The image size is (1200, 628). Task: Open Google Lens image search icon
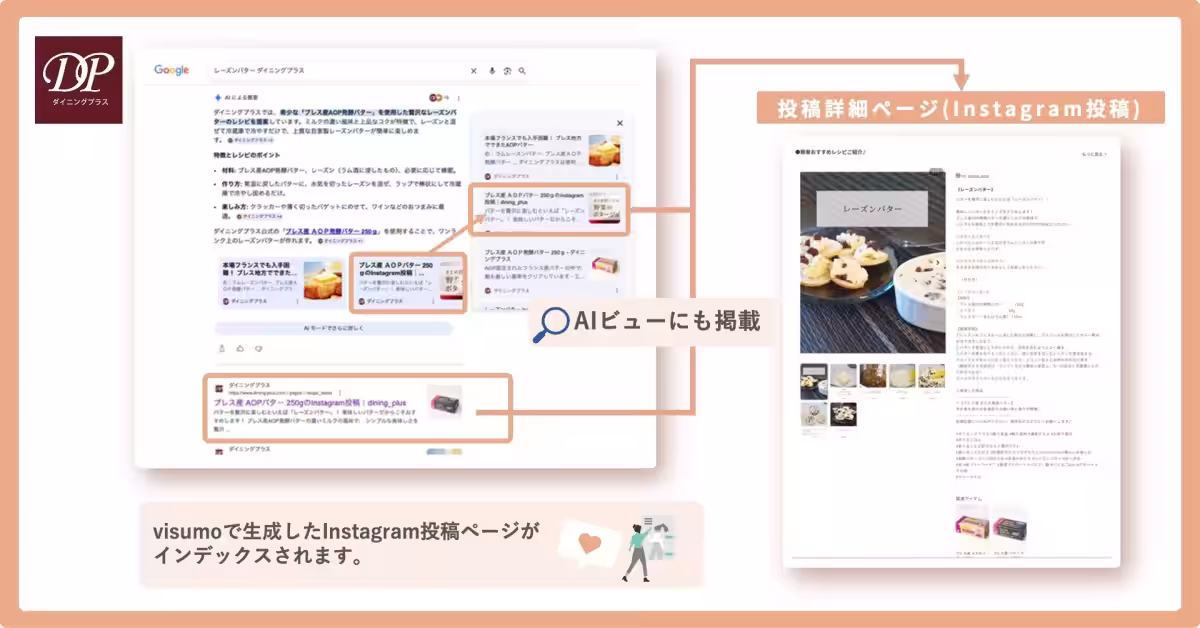coord(507,71)
